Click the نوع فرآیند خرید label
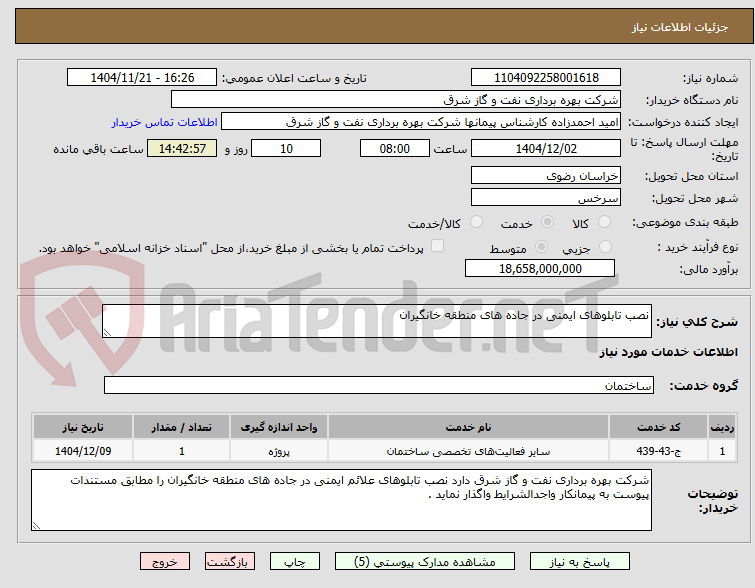 point(697,248)
